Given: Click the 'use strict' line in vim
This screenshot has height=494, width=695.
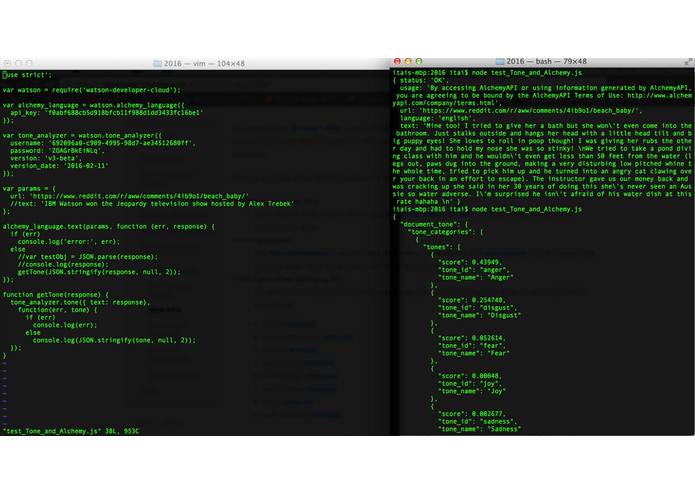Looking at the screenshot, I should coord(27,75).
